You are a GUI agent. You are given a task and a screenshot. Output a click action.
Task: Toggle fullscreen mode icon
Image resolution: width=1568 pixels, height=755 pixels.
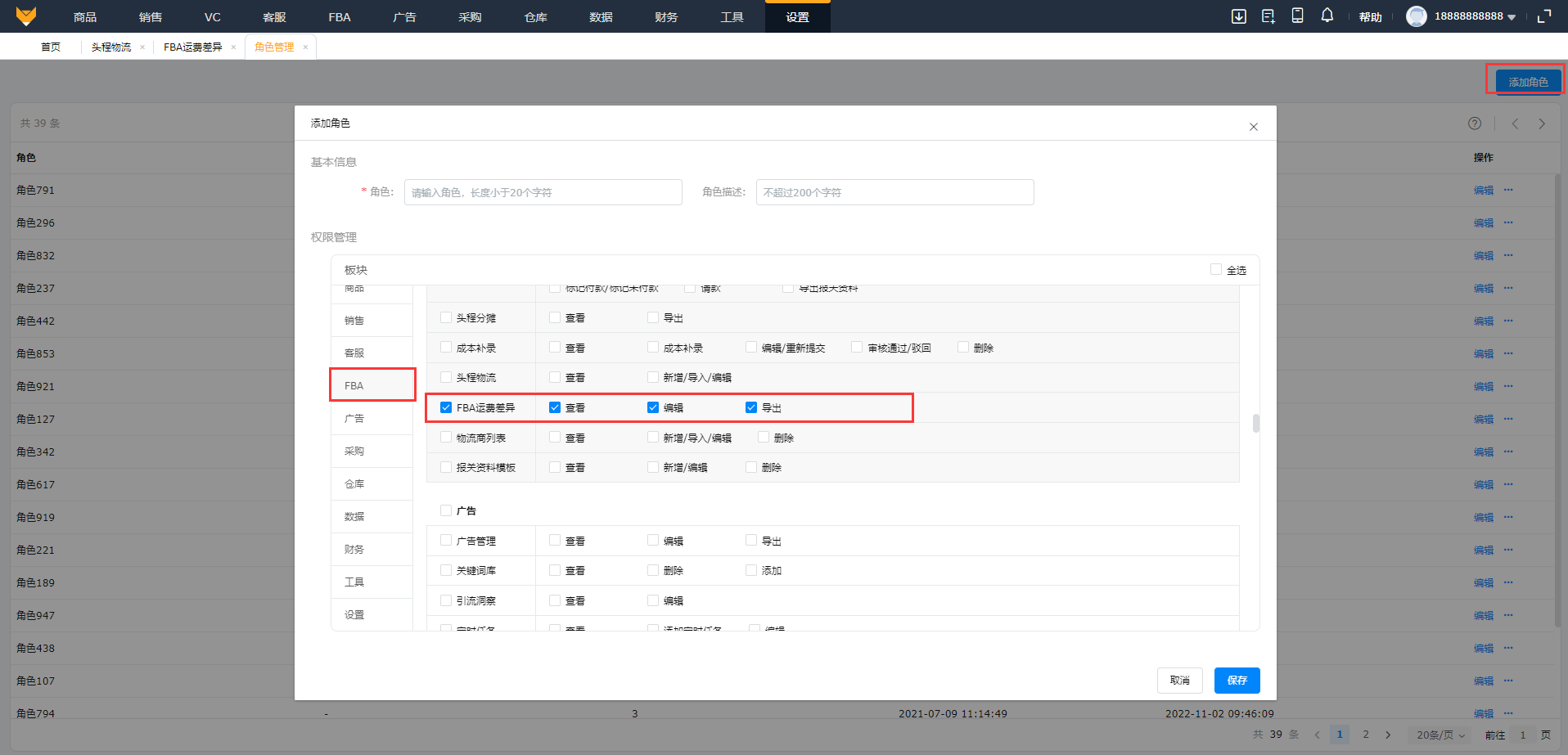click(x=1544, y=16)
